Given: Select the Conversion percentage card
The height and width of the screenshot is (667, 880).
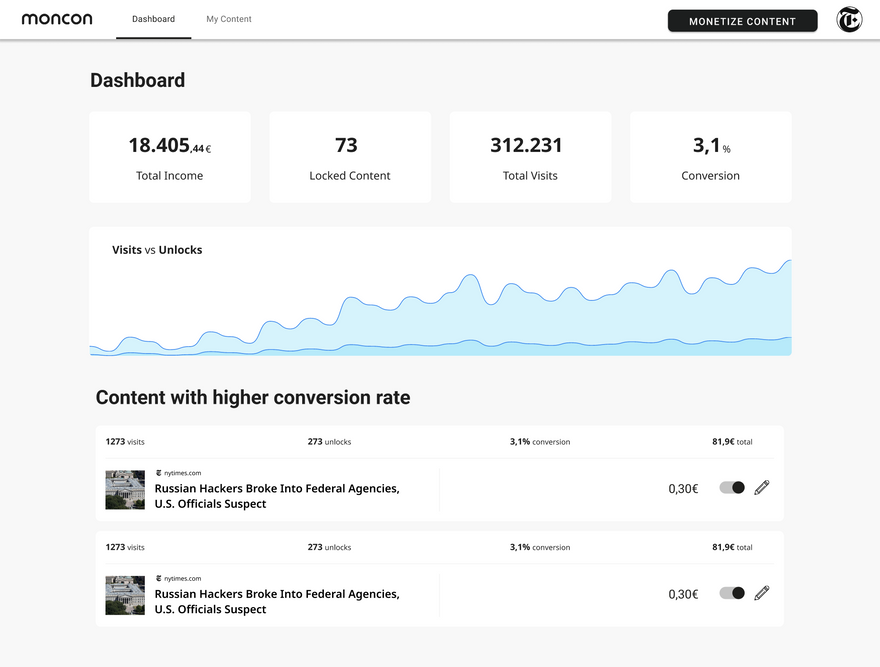Looking at the screenshot, I should coord(710,157).
